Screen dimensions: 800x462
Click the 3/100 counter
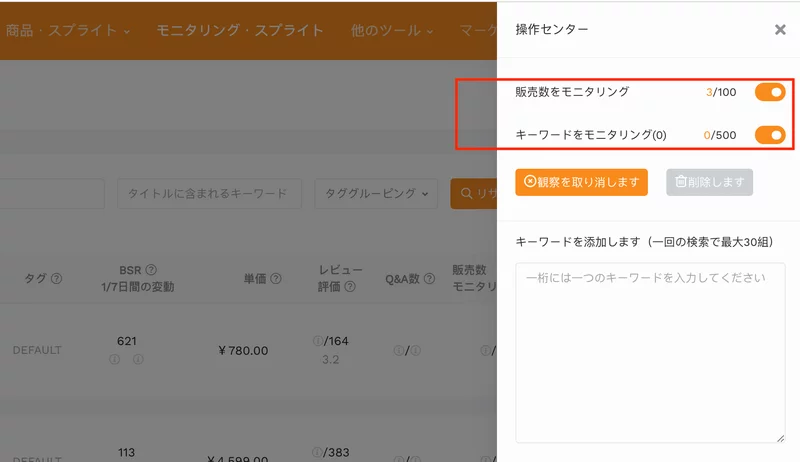[721, 92]
